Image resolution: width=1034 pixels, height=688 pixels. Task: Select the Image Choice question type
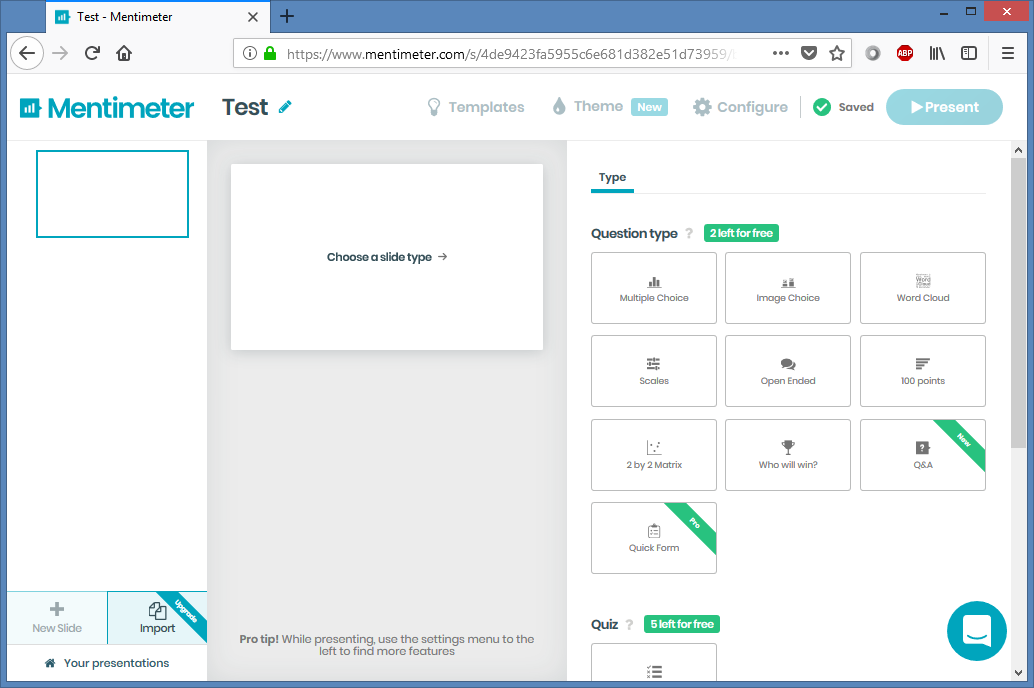click(787, 288)
